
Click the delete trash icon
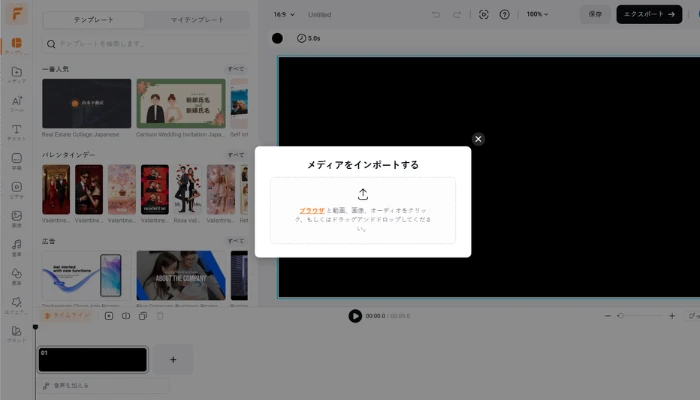click(x=160, y=316)
